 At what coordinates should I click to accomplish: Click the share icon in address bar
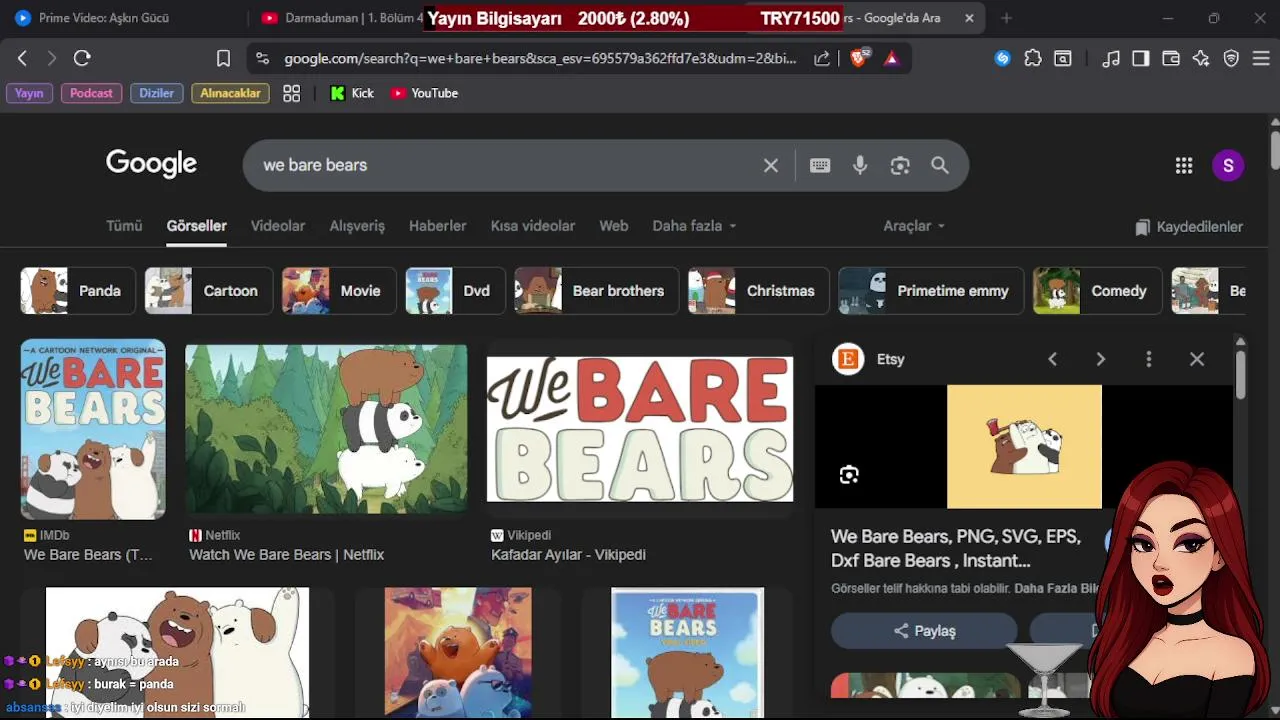point(822,59)
